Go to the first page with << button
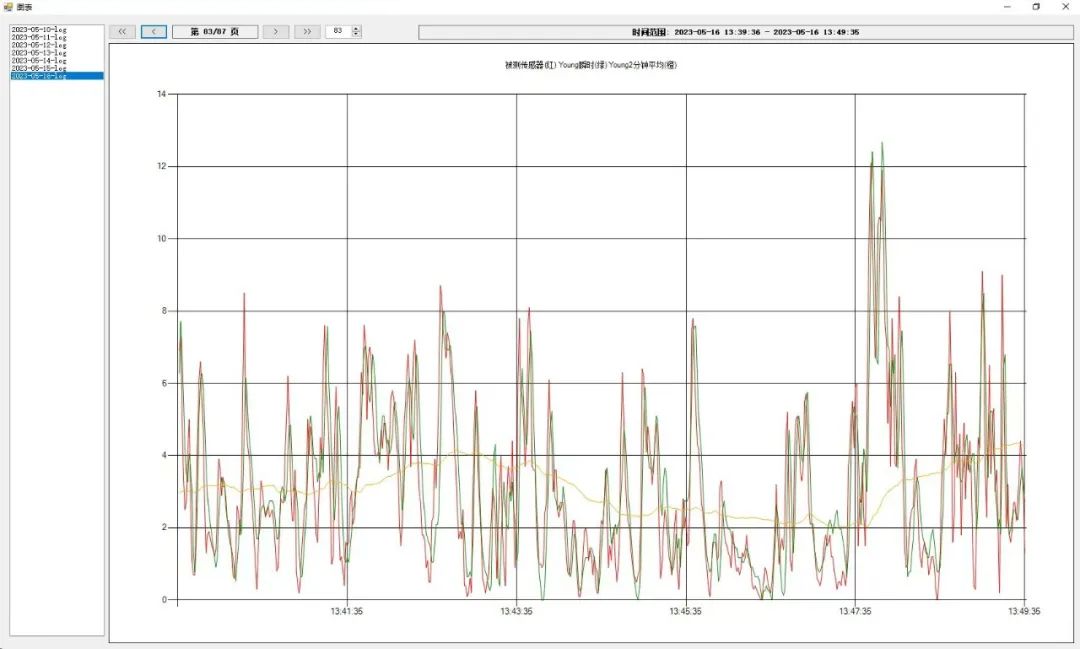 [121, 32]
